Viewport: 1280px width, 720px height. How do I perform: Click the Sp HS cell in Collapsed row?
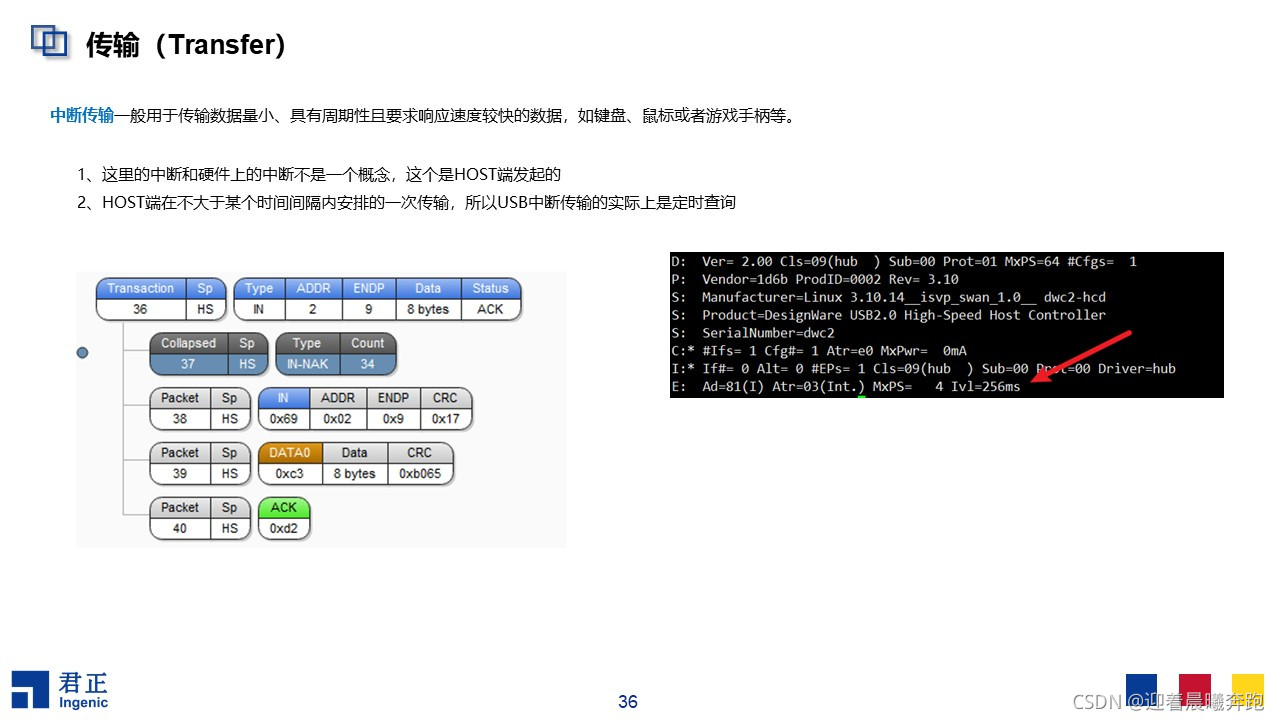(x=247, y=354)
